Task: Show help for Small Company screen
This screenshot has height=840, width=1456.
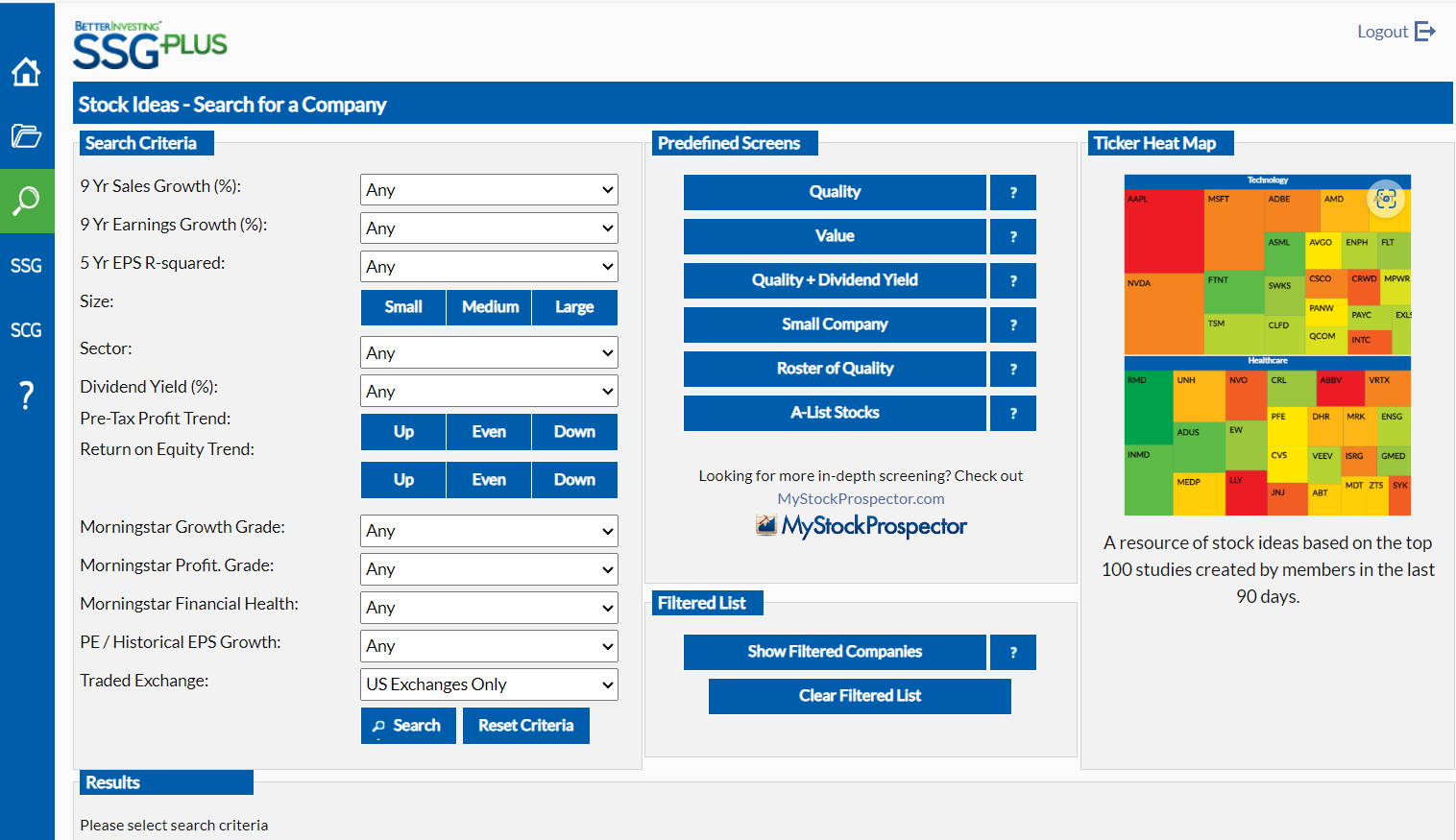Action: click(1013, 324)
